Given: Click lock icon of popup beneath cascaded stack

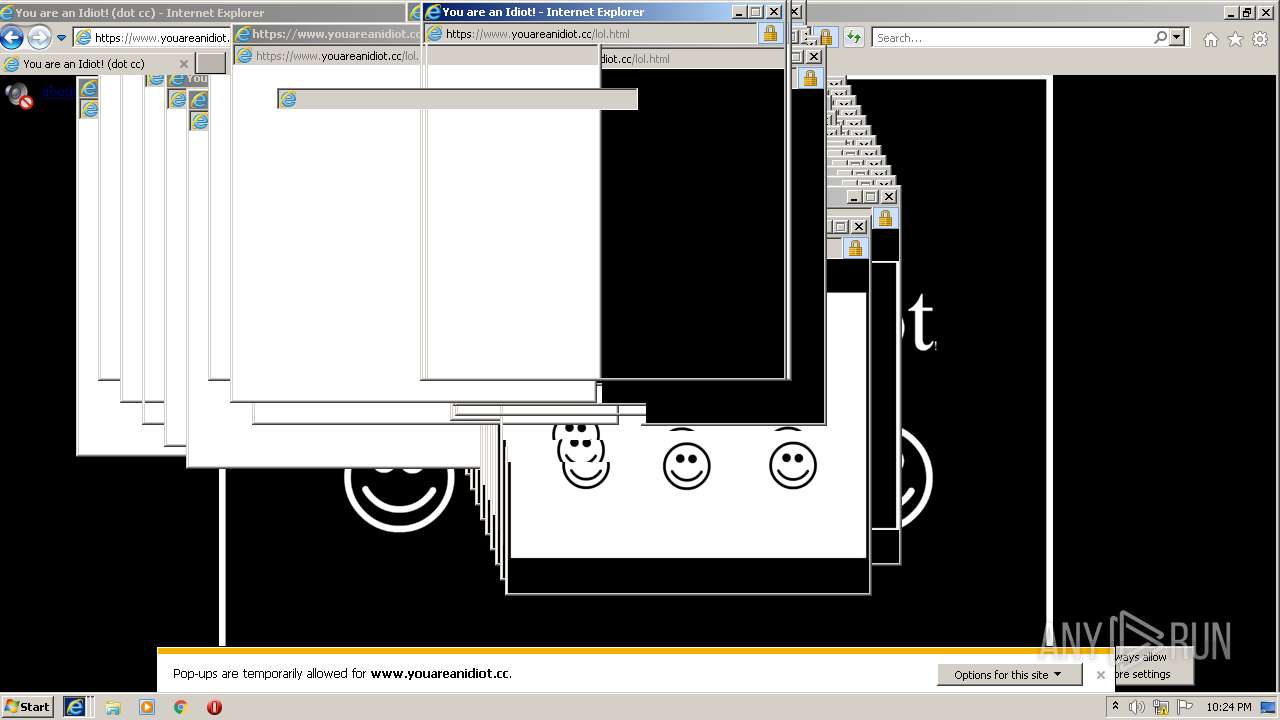Looking at the screenshot, I should coord(885,218).
